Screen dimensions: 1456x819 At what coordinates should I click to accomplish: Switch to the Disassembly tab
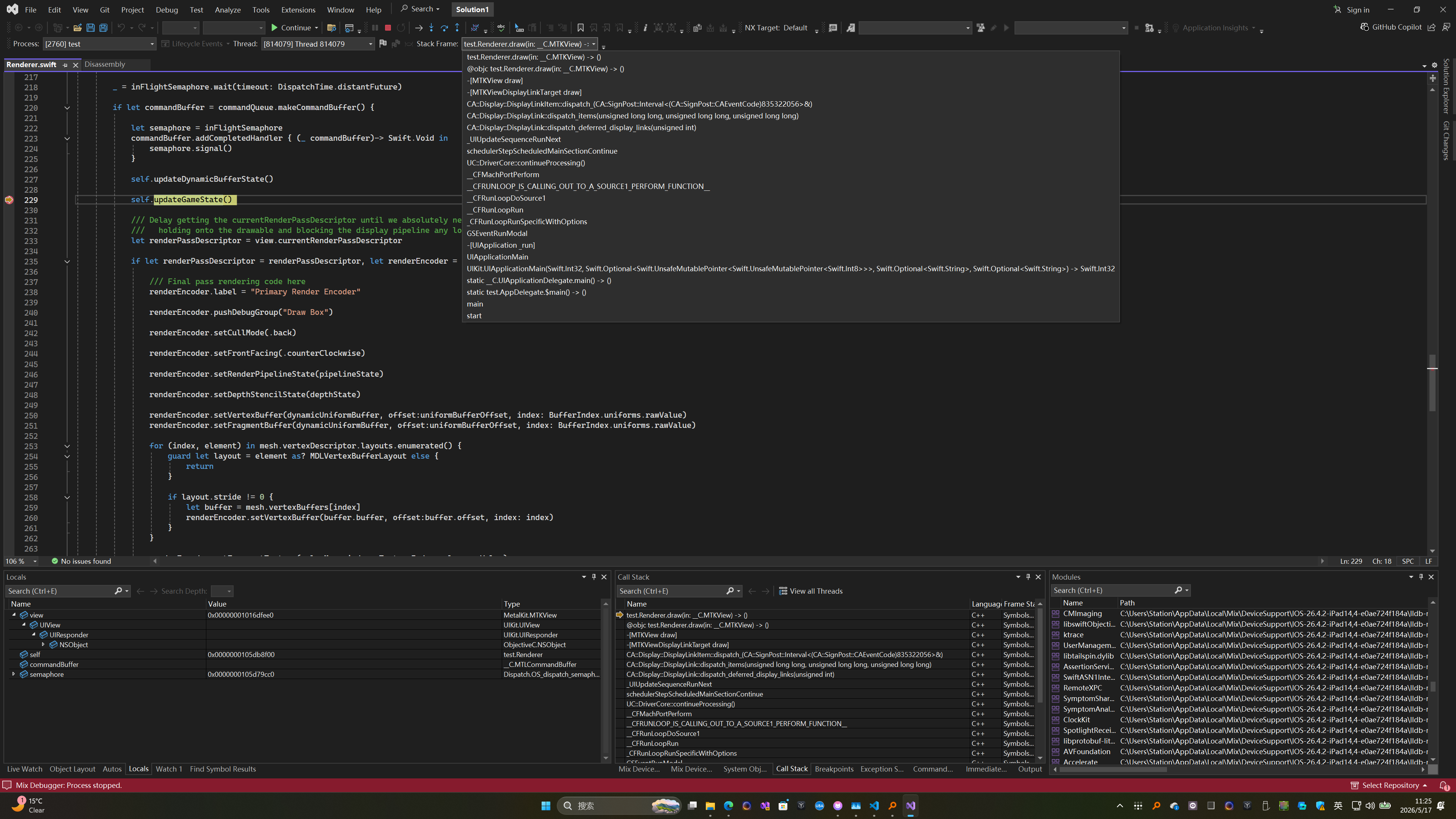pyautogui.click(x=105, y=64)
